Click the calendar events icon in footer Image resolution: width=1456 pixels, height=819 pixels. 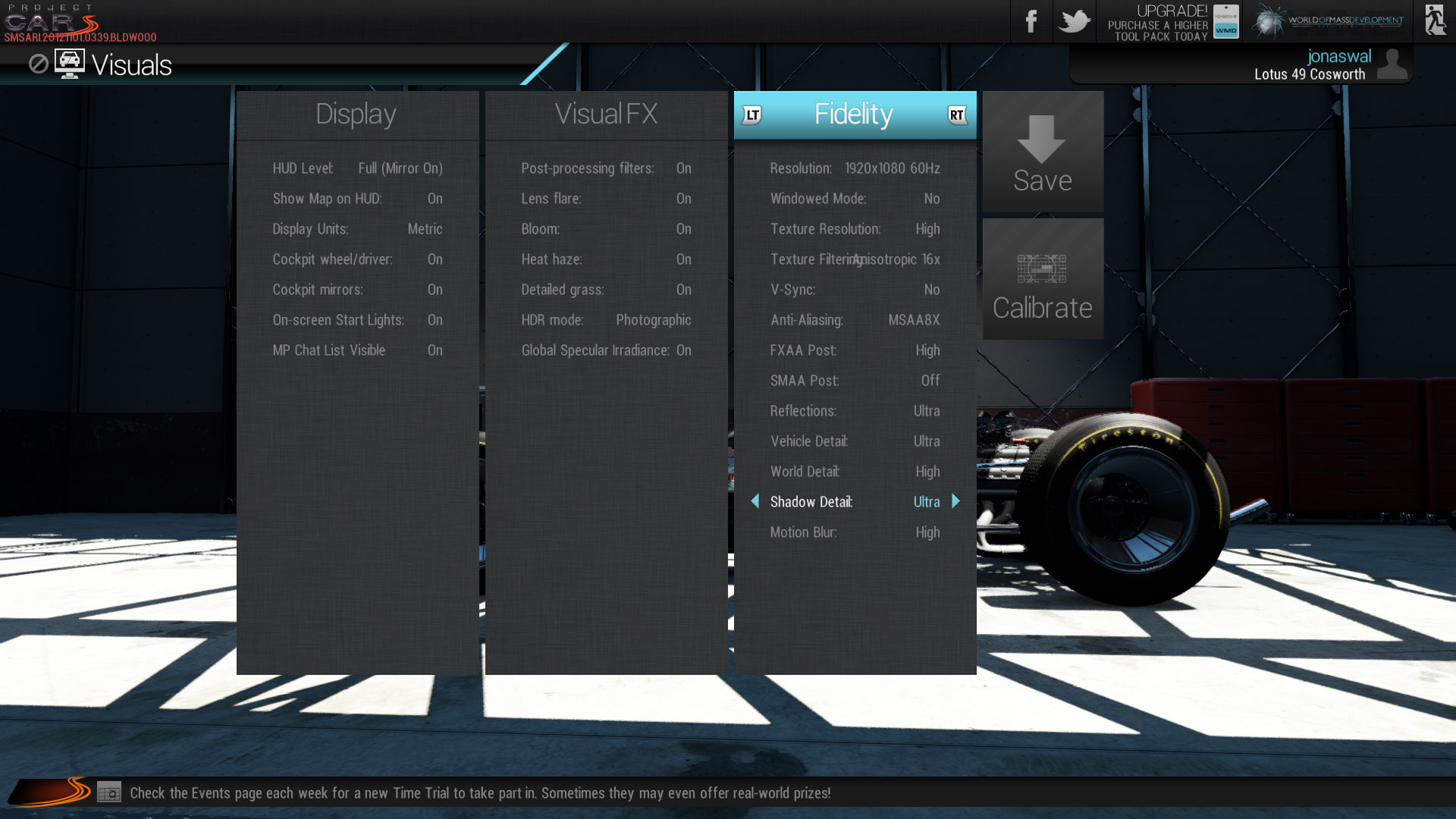pyautogui.click(x=109, y=793)
